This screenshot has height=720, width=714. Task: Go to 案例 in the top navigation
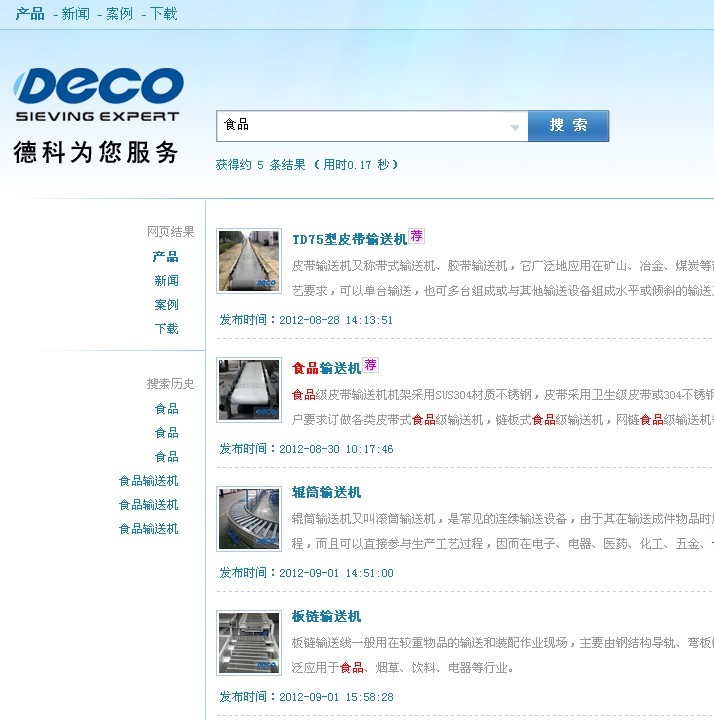point(119,14)
